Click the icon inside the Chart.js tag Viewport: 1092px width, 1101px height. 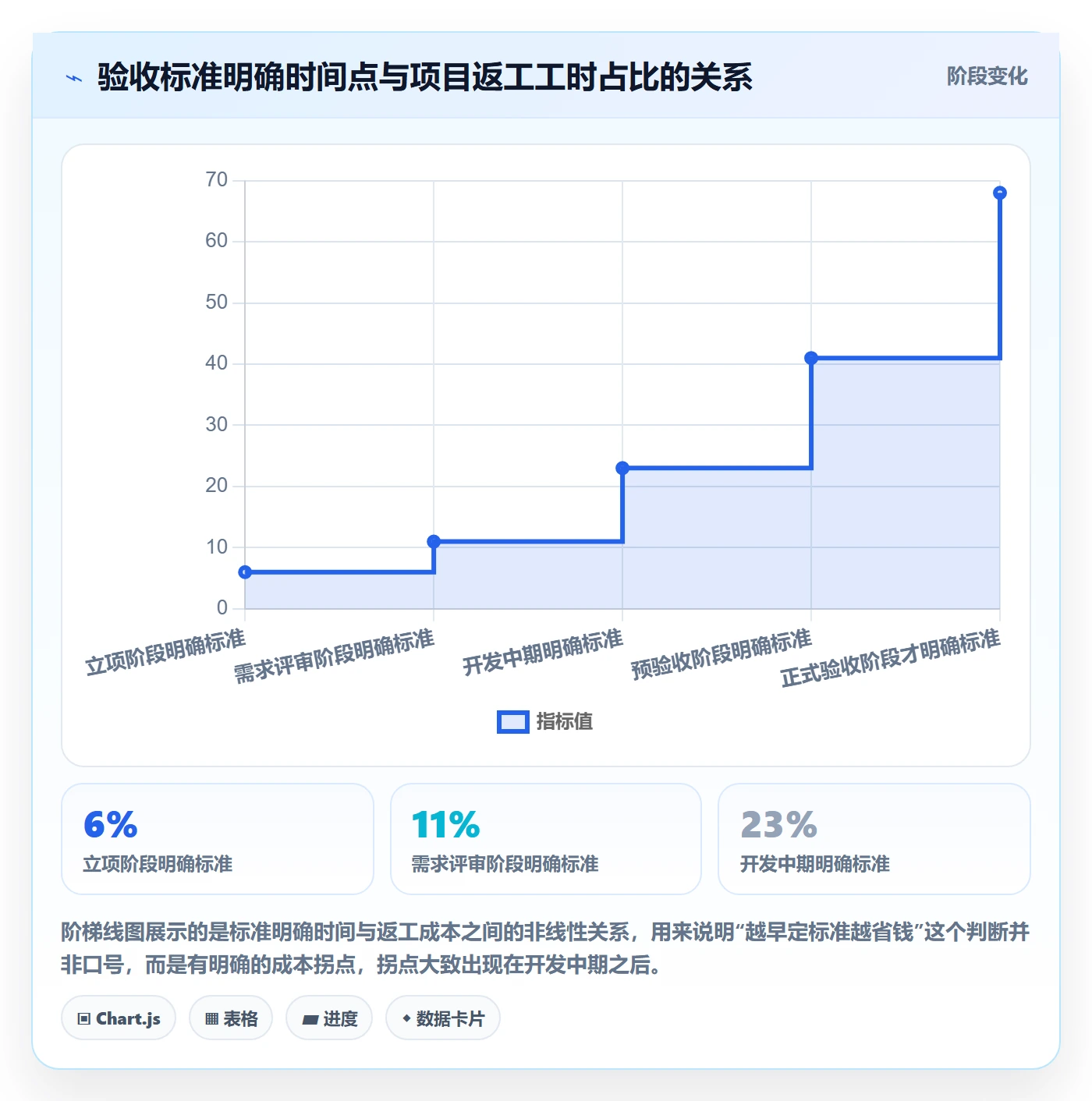(x=84, y=1019)
